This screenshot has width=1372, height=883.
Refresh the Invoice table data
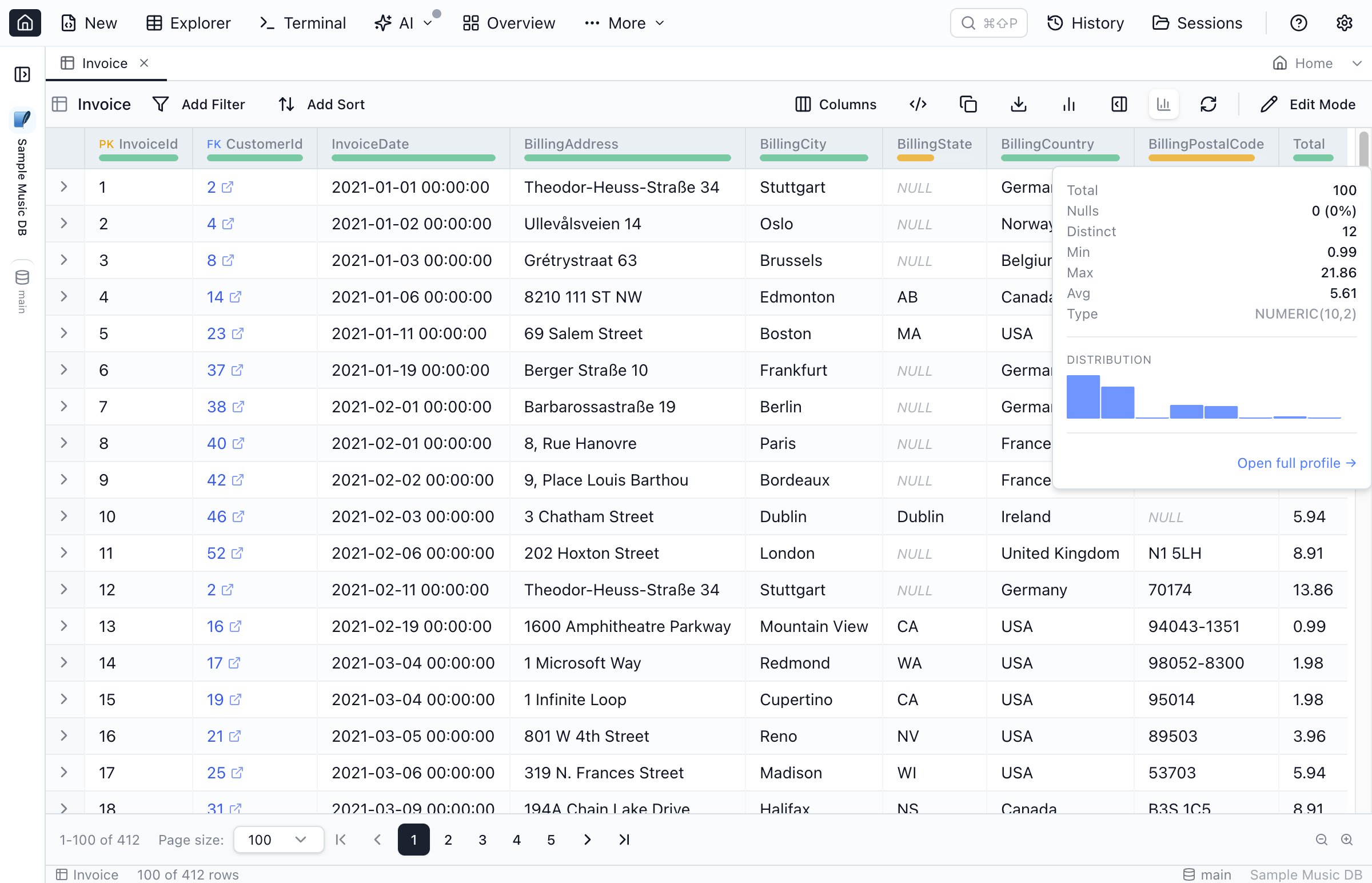(1209, 104)
